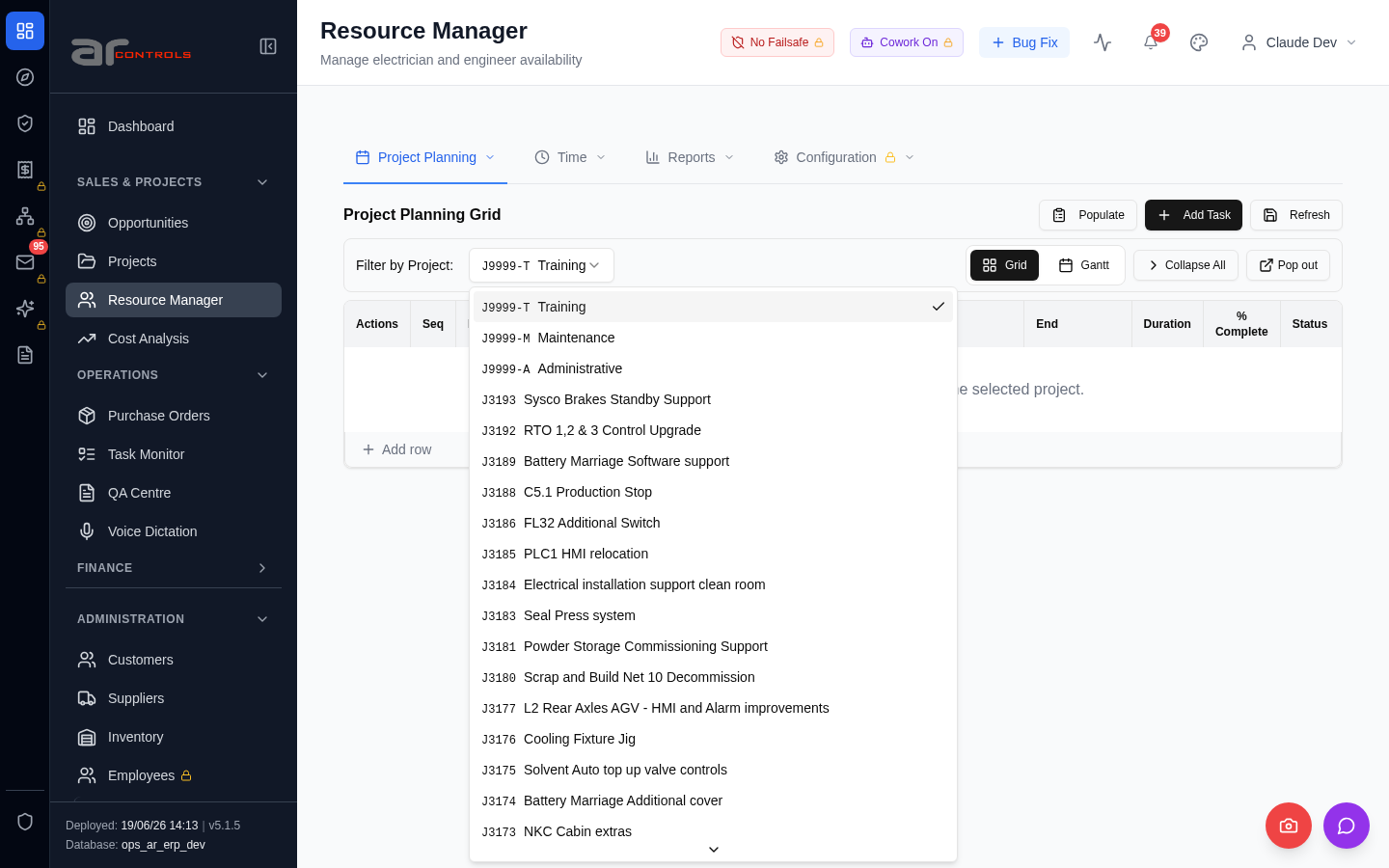The image size is (1389, 868).
Task: Collapse the Operations section
Action: (174, 375)
